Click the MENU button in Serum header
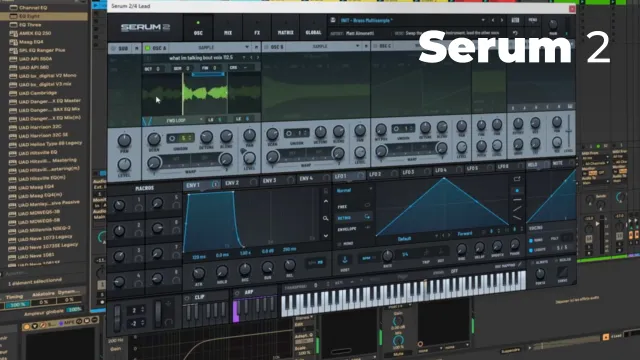 coord(532,20)
